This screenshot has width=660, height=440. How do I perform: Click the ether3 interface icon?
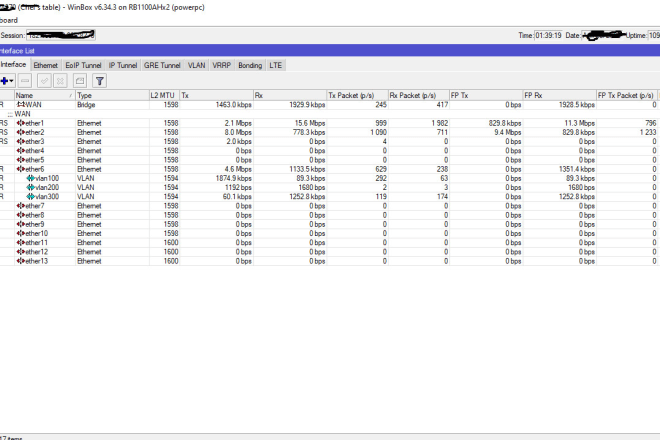[21, 141]
